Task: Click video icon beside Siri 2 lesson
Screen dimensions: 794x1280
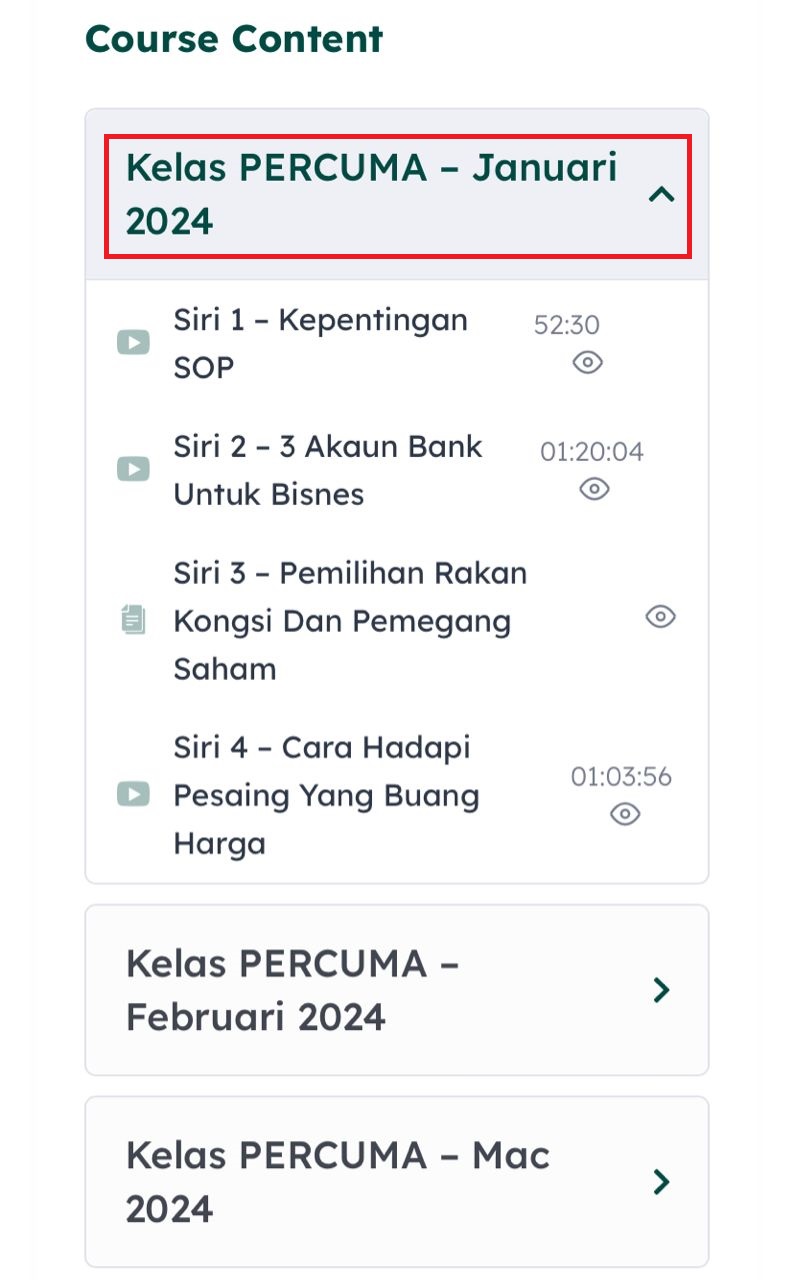Action: (x=133, y=469)
